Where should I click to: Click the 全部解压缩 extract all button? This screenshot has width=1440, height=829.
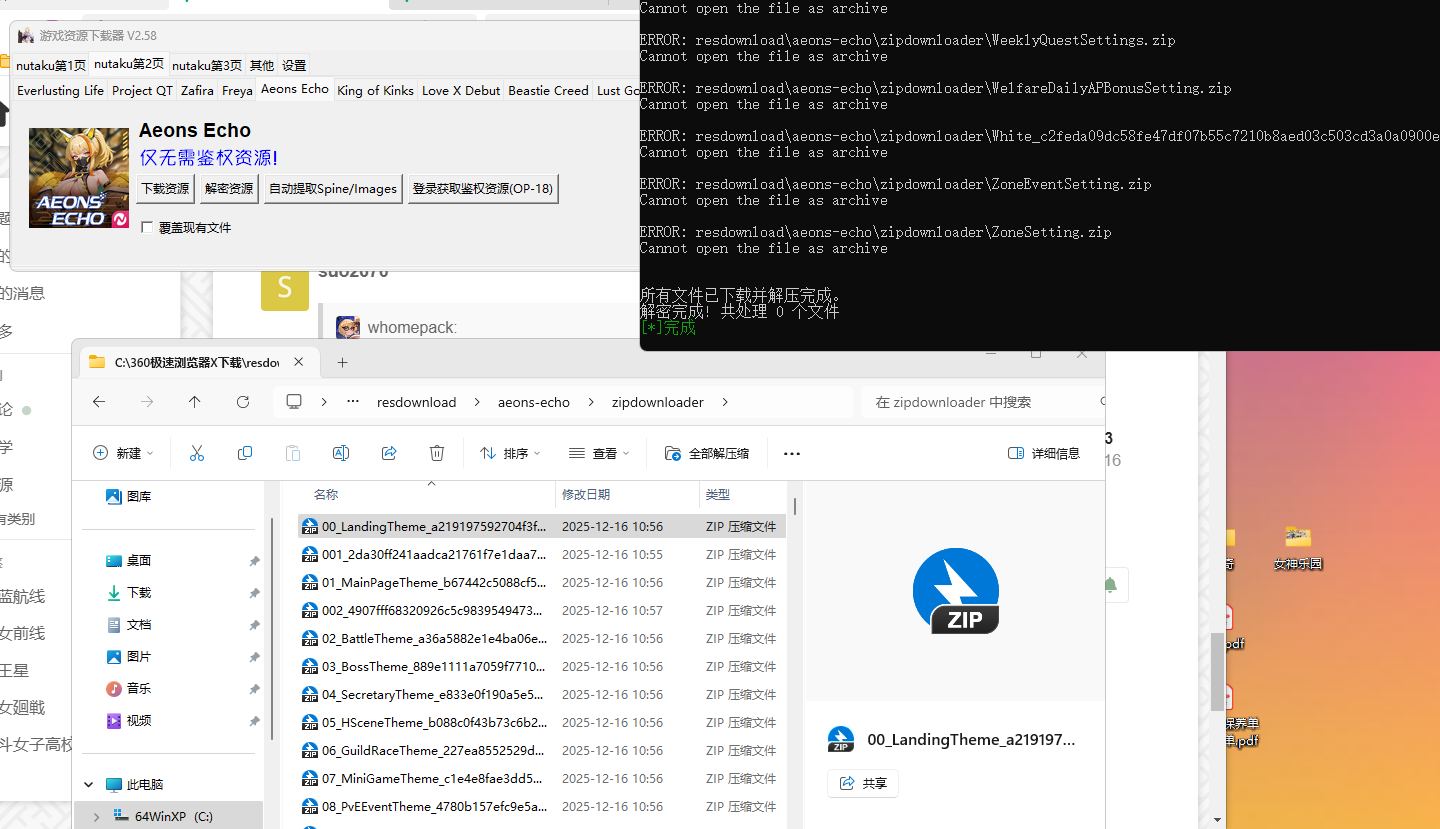707,453
